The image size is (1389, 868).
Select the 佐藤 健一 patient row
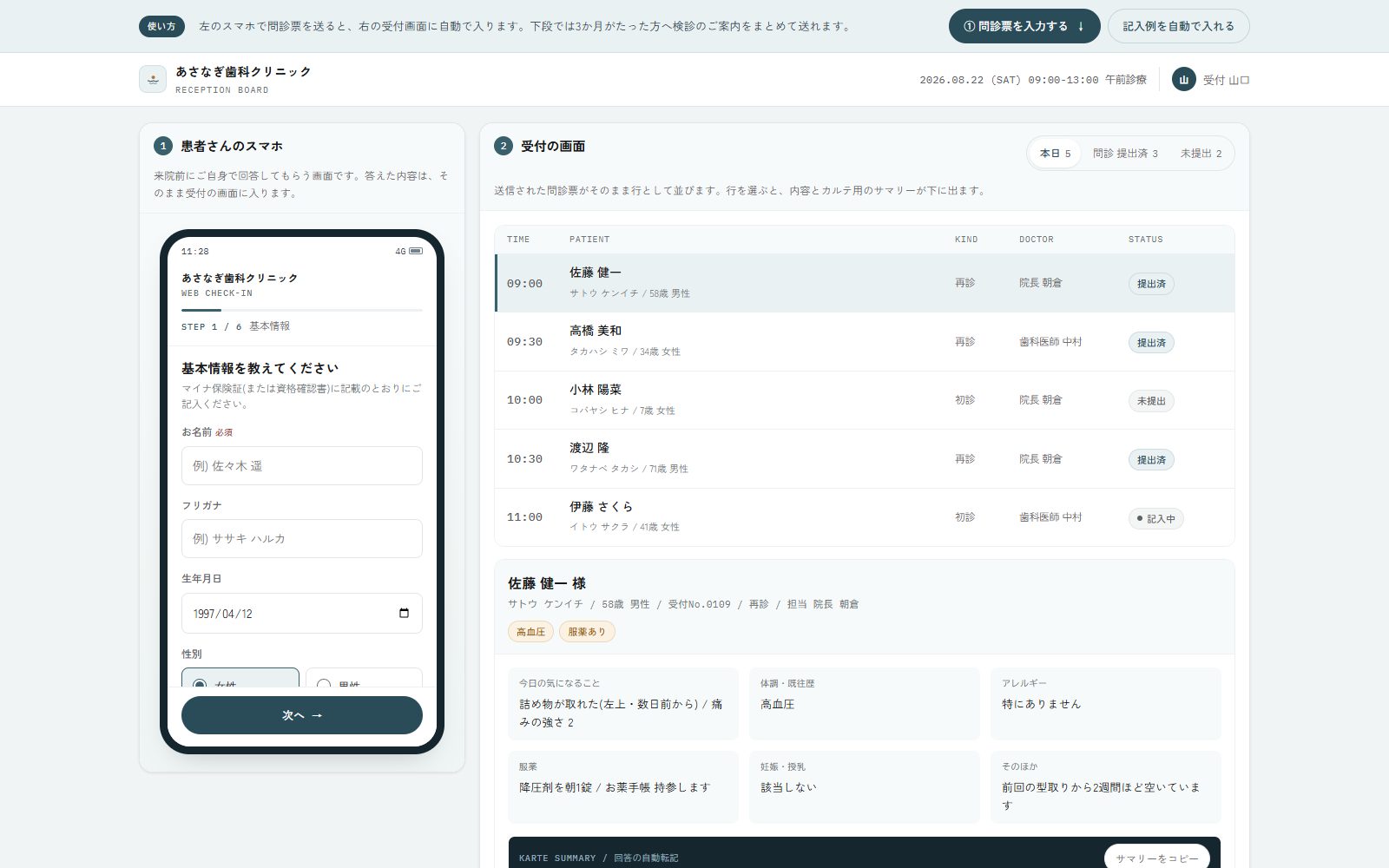(x=865, y=283)
